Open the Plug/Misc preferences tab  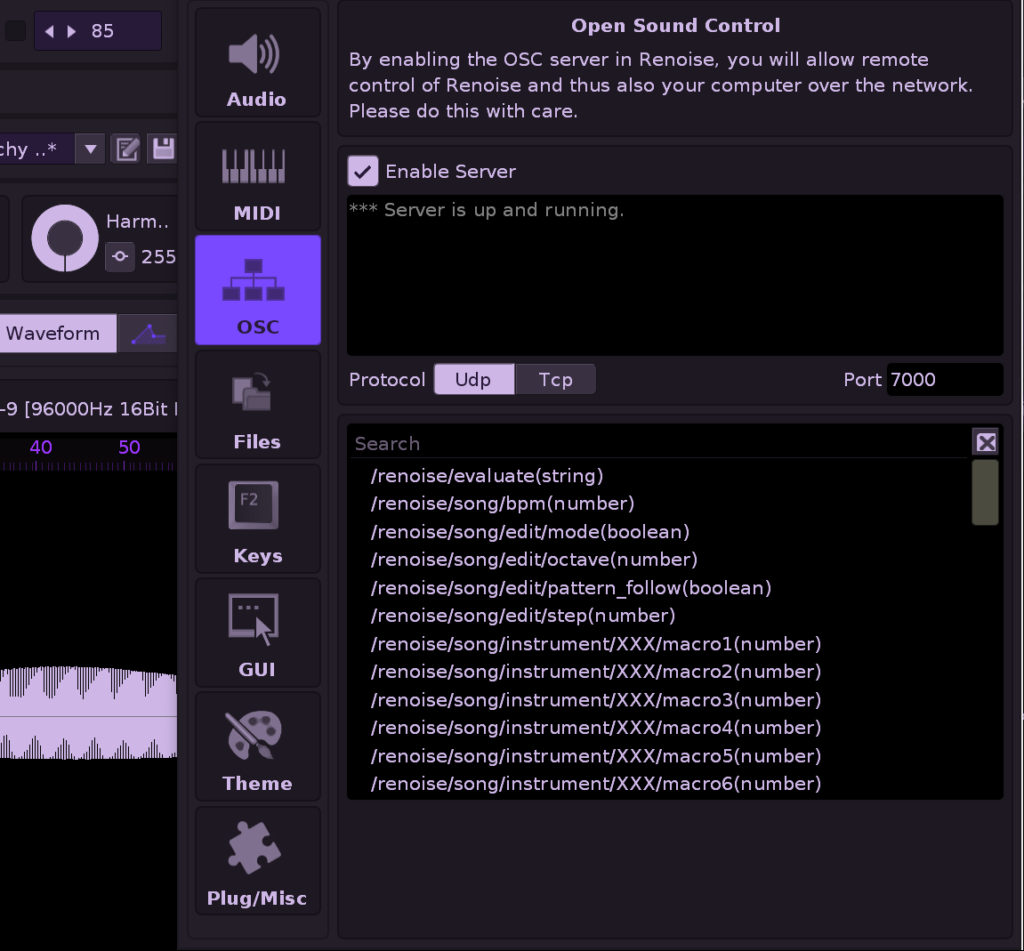click(257, 861)
